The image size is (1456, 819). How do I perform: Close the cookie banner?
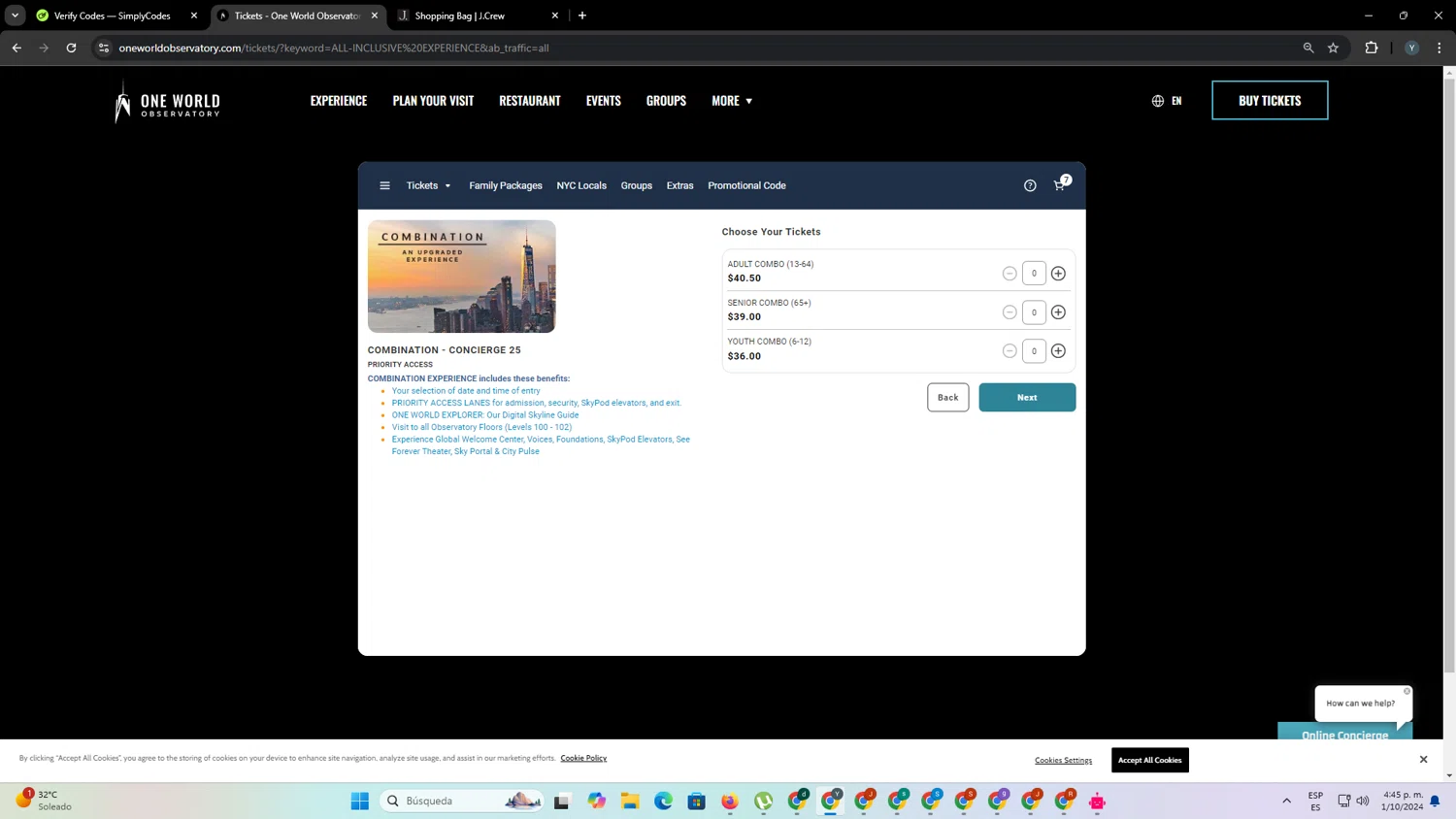[x=1423, y=759]
